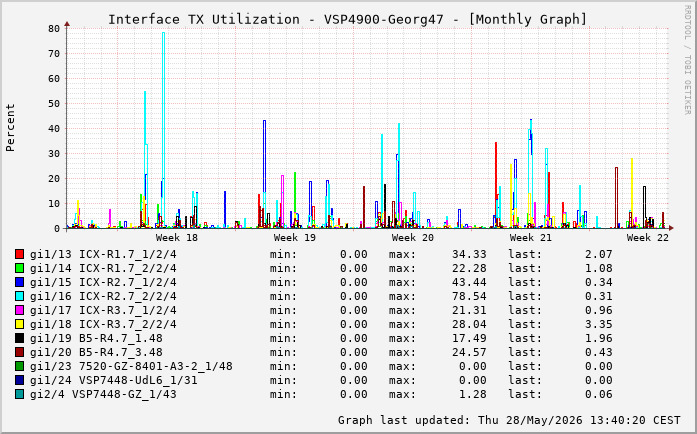Click the green gi1/14 legend swatch
Image resolution: width=697 pixels, height=434 pixels.
tap(19, 268)
